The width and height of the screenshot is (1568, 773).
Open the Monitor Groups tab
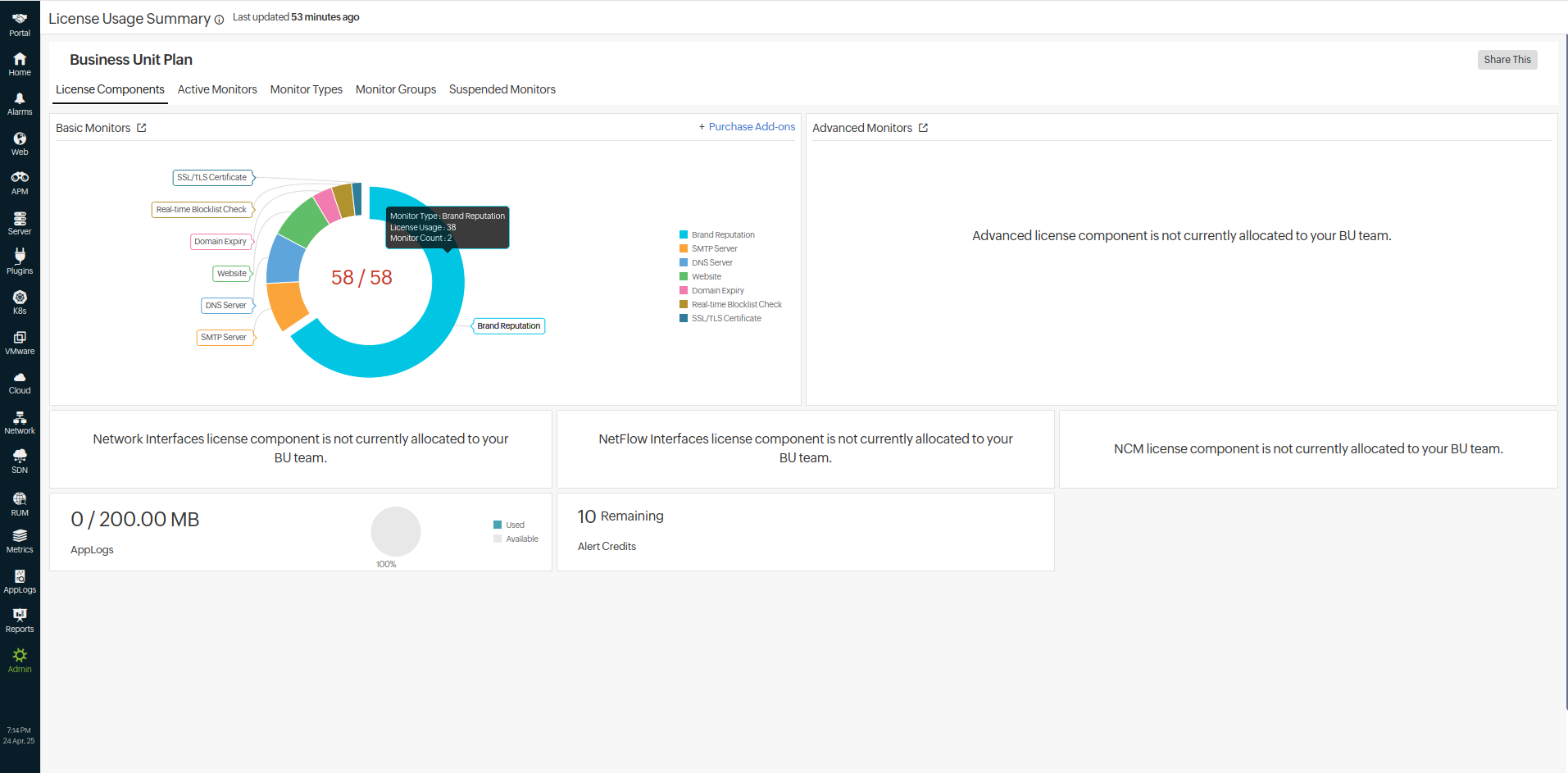pyautogui.click(x=395, y=89)
